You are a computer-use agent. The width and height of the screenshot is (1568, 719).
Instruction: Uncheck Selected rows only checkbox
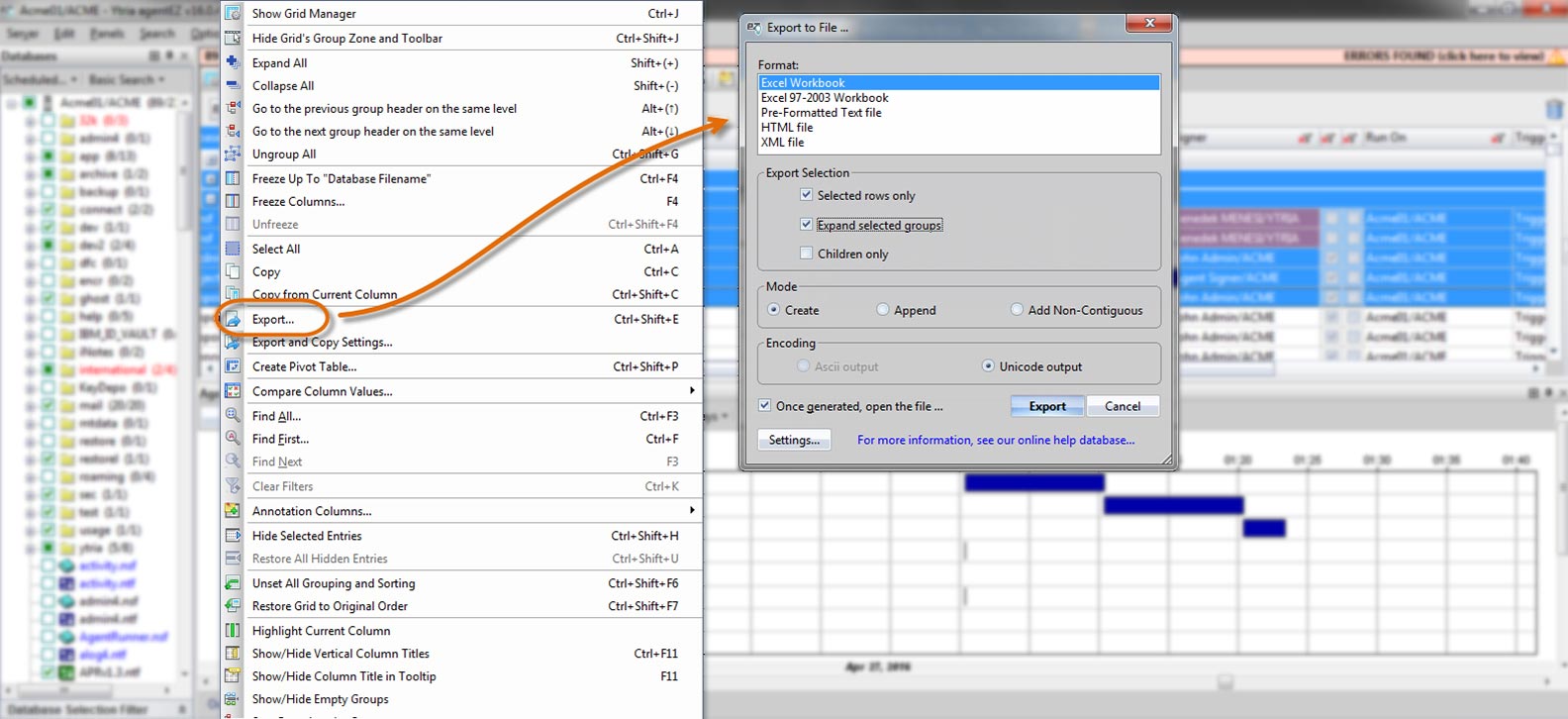[x=806, y=195]
